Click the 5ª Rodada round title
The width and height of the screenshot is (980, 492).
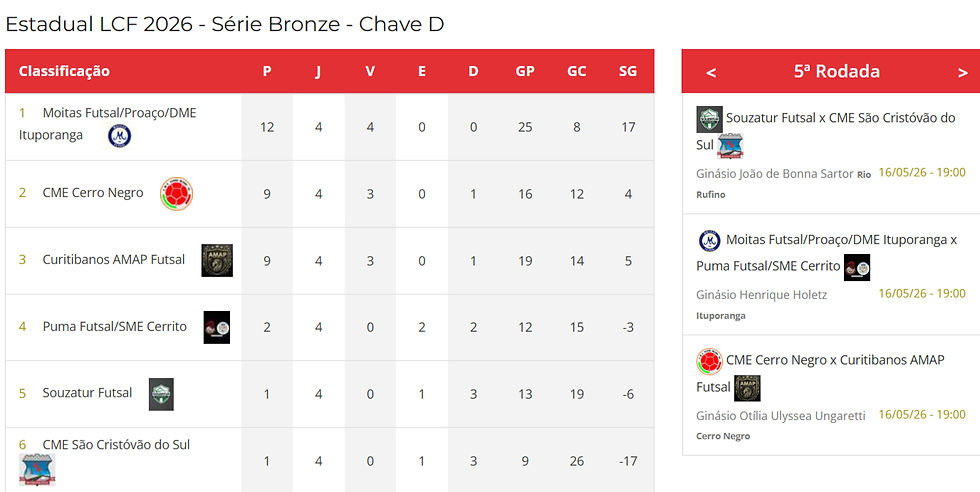[837, 71]
